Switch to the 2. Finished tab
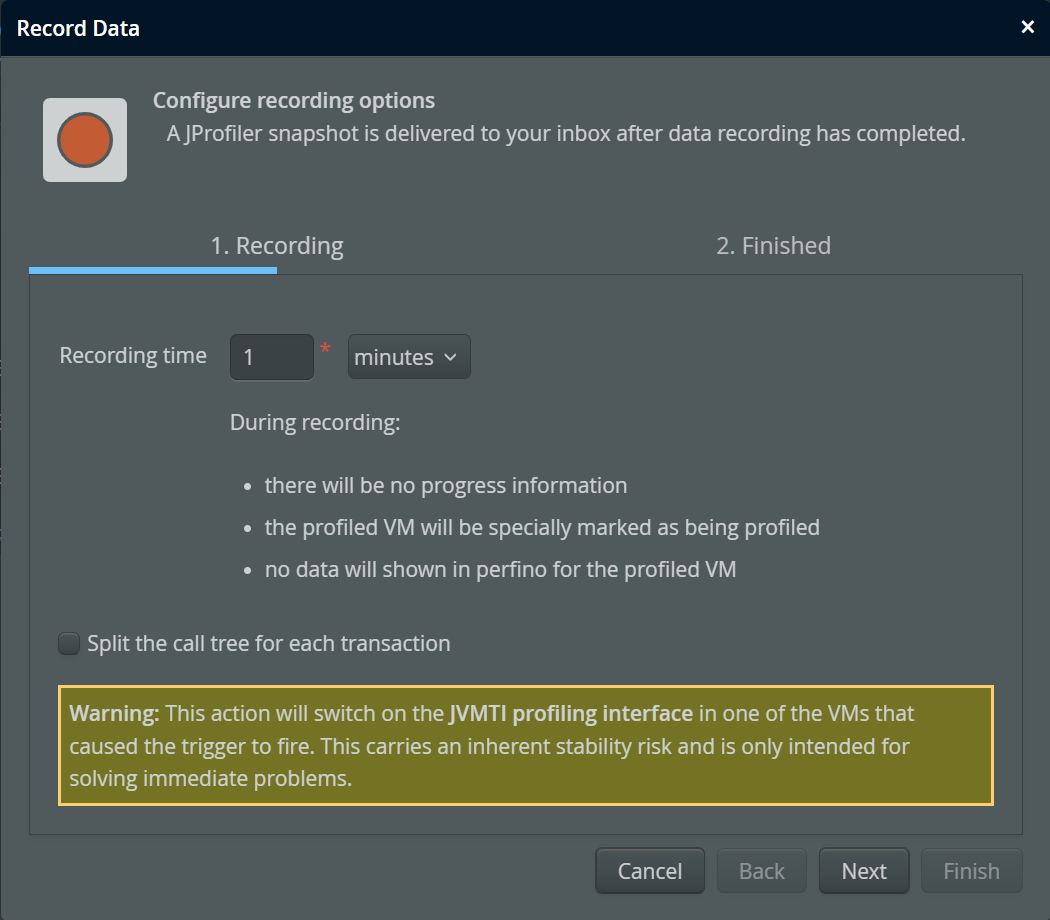This screenshot has height=920, width=1050. point(773,246)
